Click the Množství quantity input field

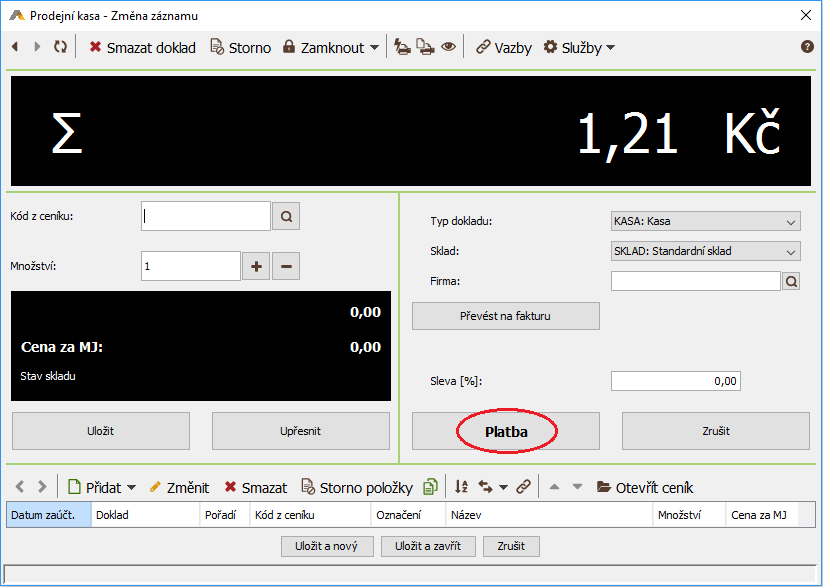(191, 266)
